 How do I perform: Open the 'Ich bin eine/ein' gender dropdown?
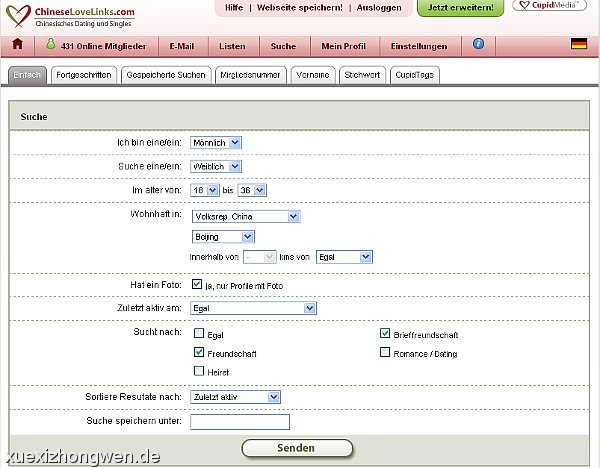pos(215,142)
